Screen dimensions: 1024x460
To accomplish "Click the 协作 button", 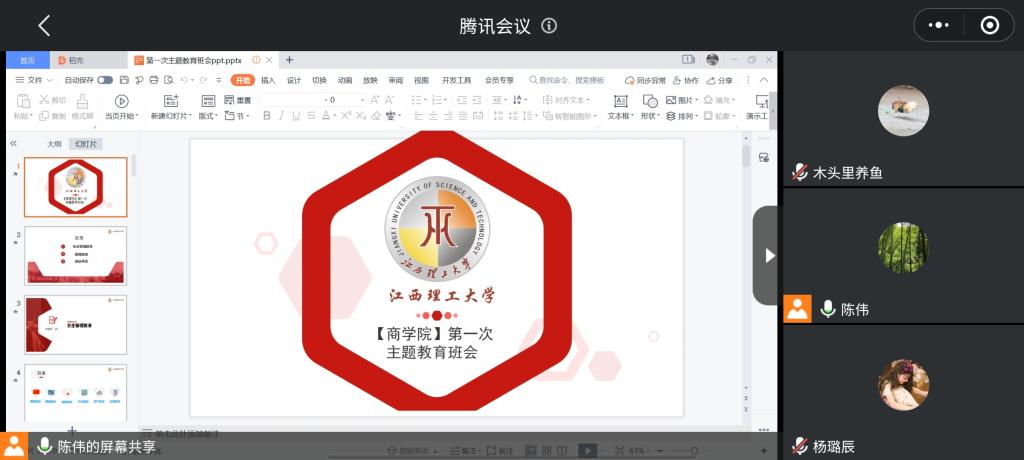I will click(x=686, y=80).
